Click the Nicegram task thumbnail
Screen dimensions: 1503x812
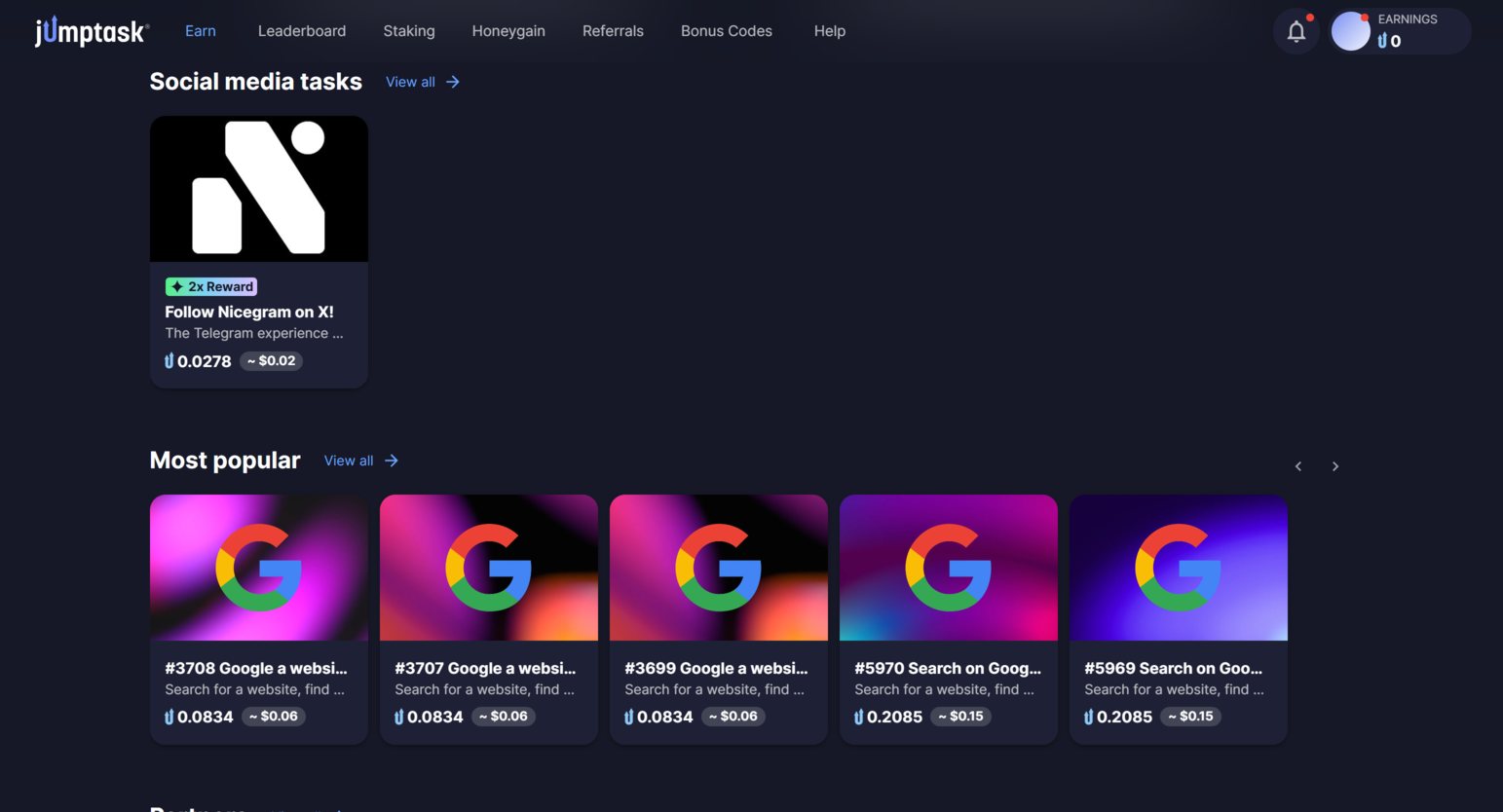coord(258,188)
